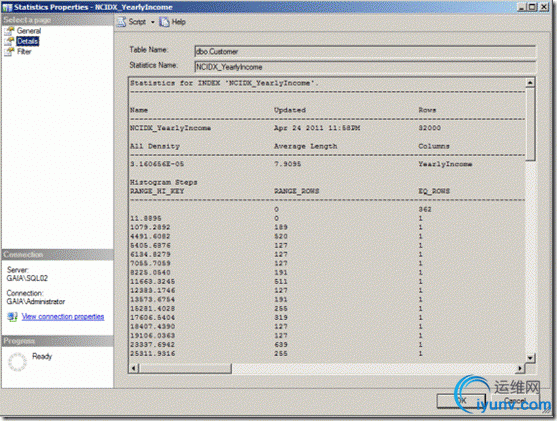
Task: Click the Statistics Name field
Action: tap(365, 67)
